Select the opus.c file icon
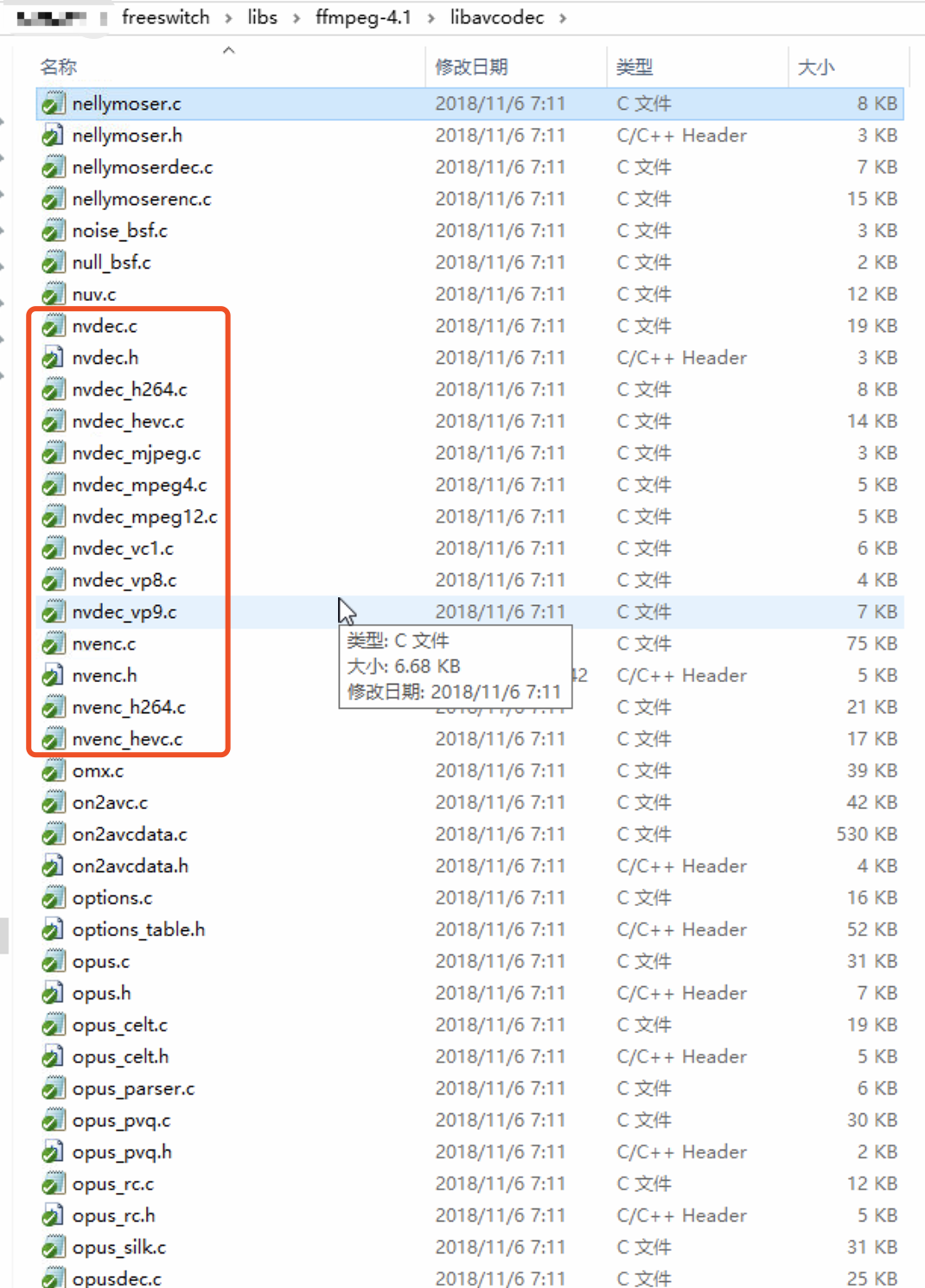925x1288 pixels. click(x=52, y=960)
